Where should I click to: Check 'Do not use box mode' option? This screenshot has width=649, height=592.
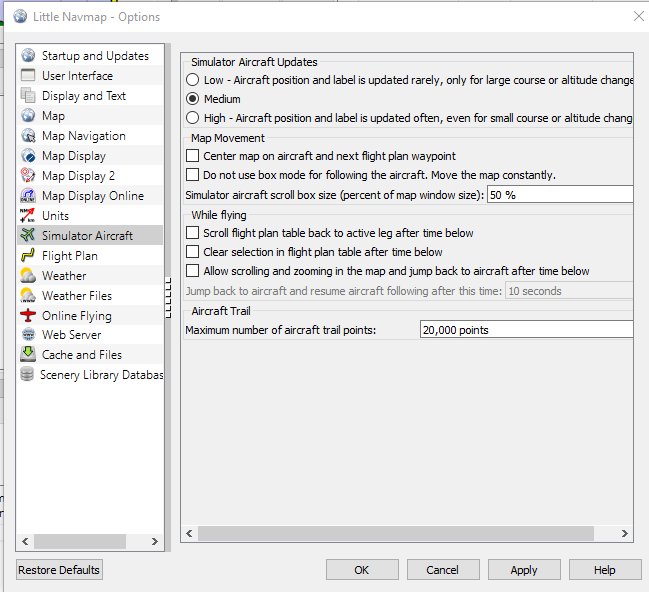pyautogui.click(x=192, y=175)
